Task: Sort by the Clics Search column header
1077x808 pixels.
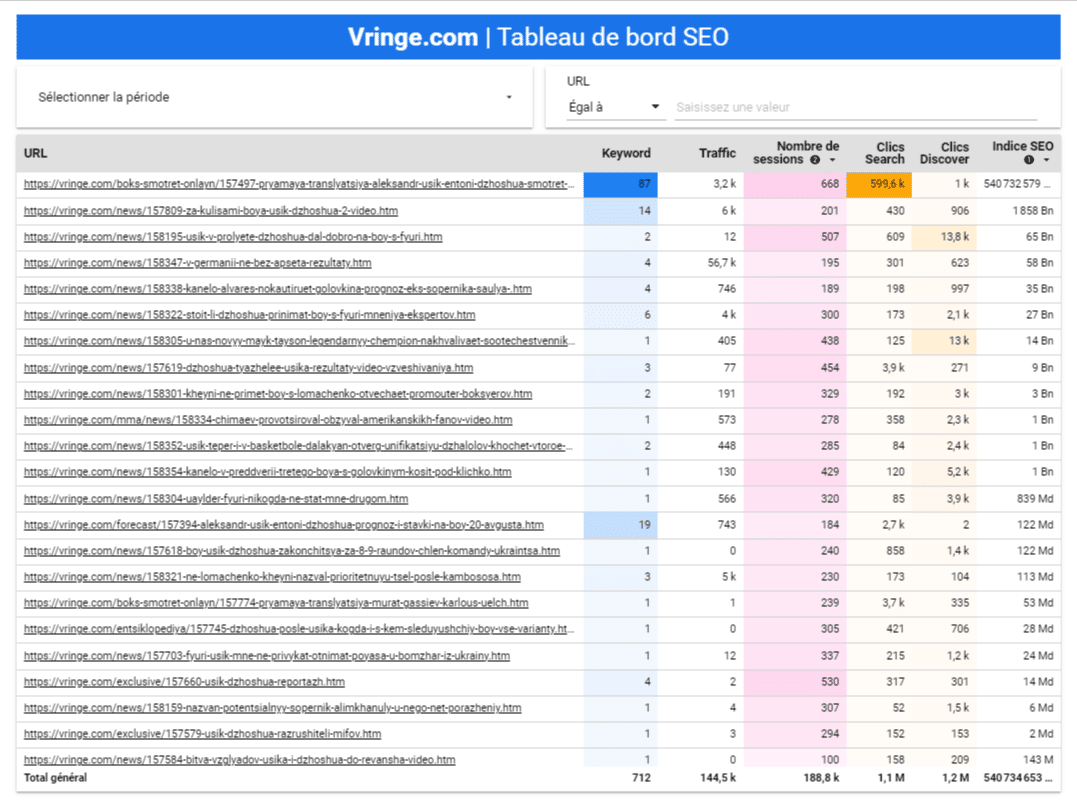Action: click(x=885, y=153)
